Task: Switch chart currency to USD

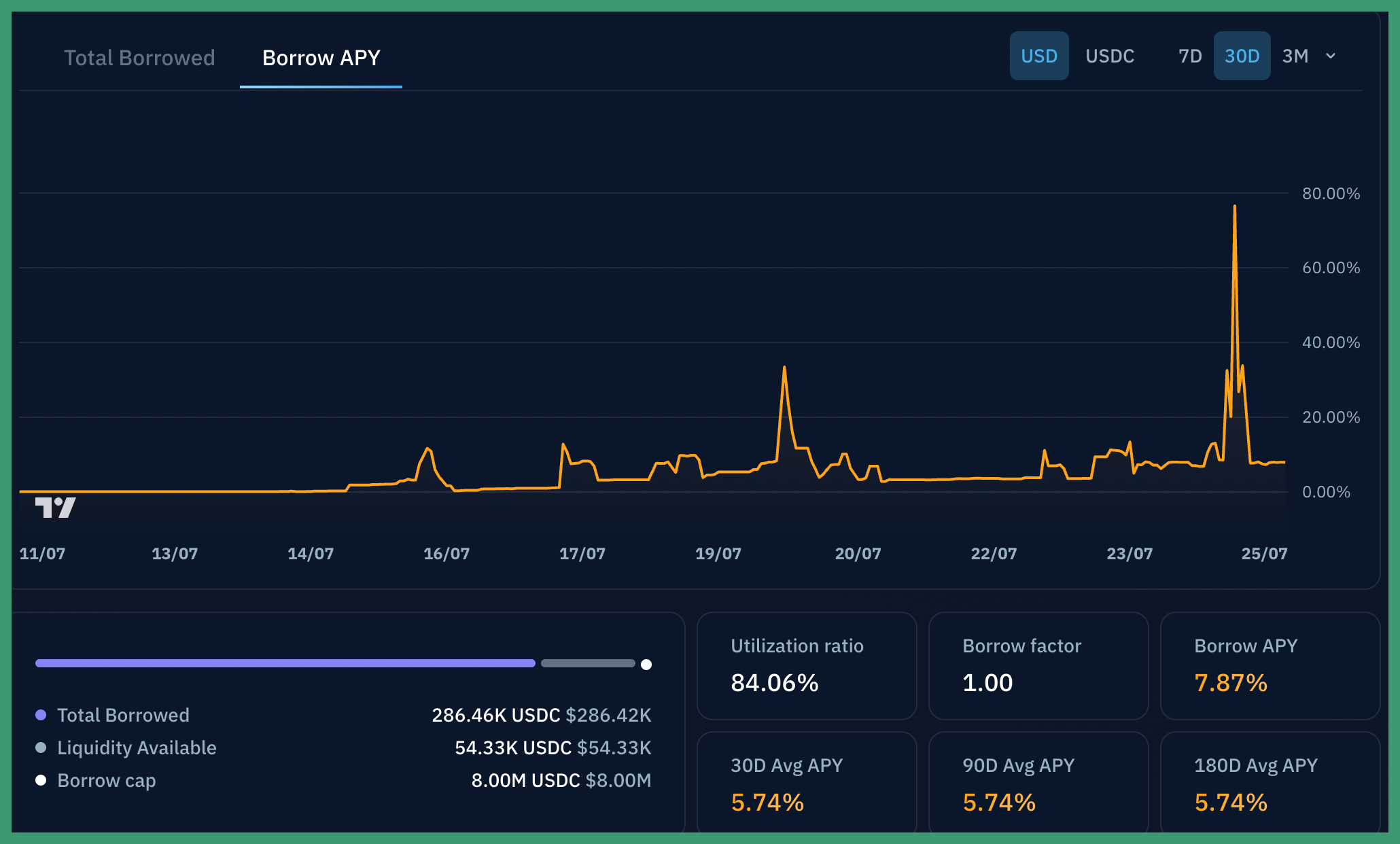Action: point(1038,56)
